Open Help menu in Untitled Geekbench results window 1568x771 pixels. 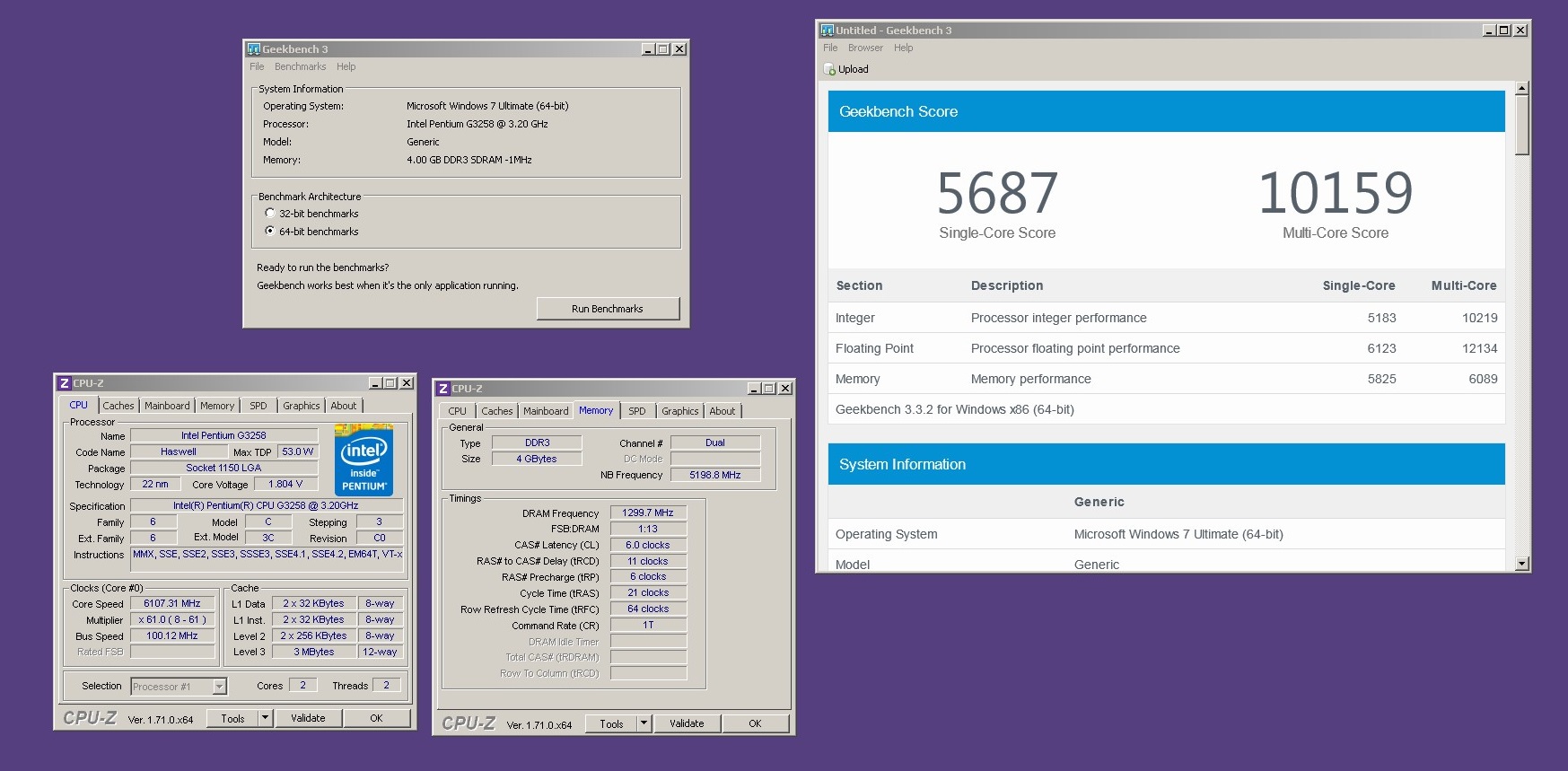point(903,48)
